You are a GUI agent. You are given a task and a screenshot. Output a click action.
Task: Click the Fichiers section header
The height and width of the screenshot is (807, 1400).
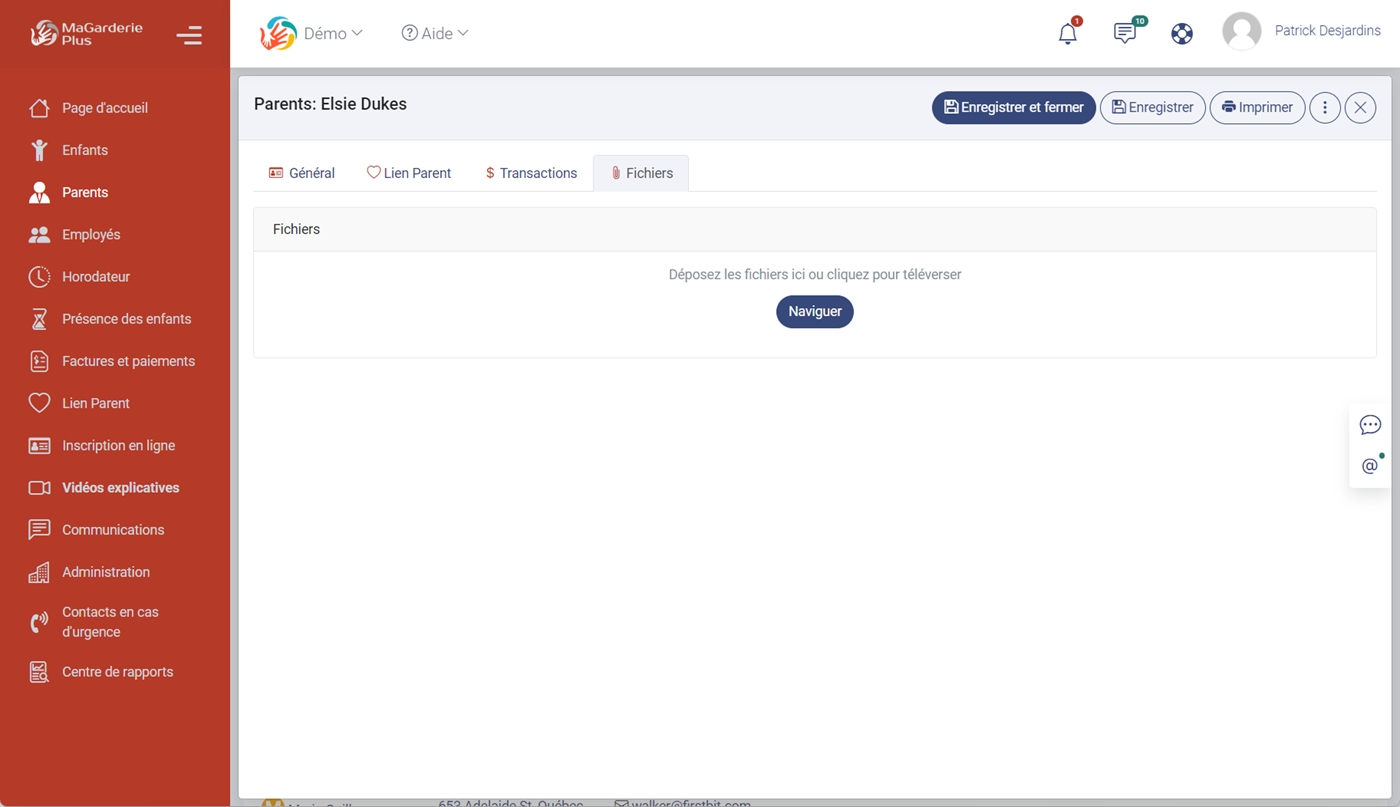click(815, 229)
